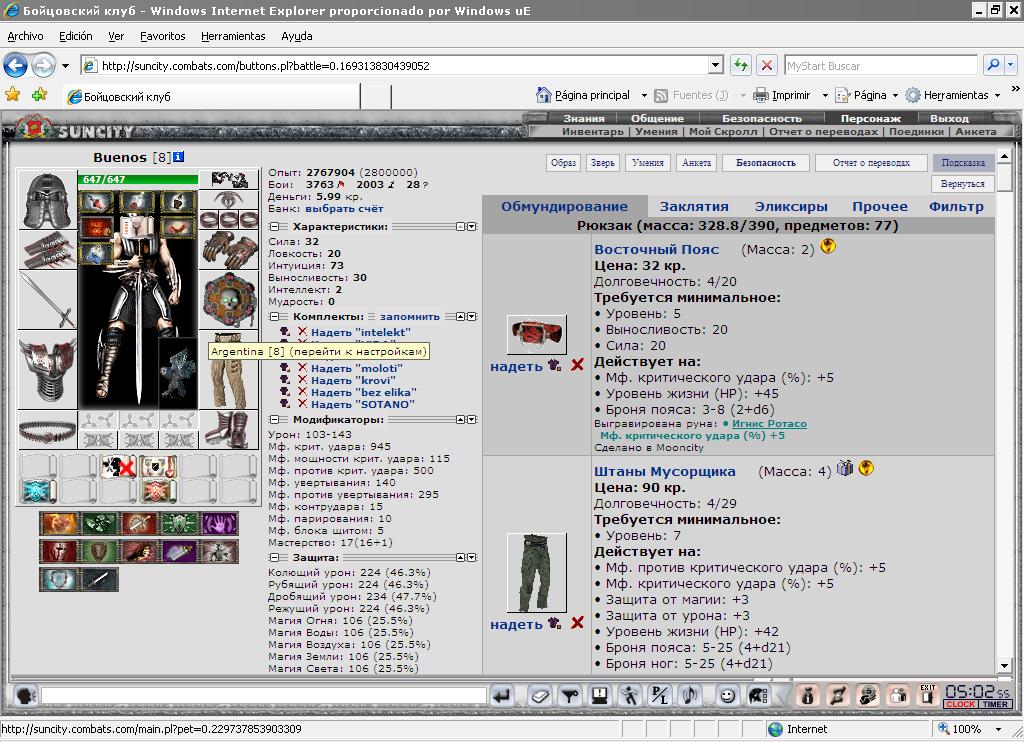Click the выбрать счёт bank link
Viewport: 1024px width, 742px height.
[x=344, y=208]
